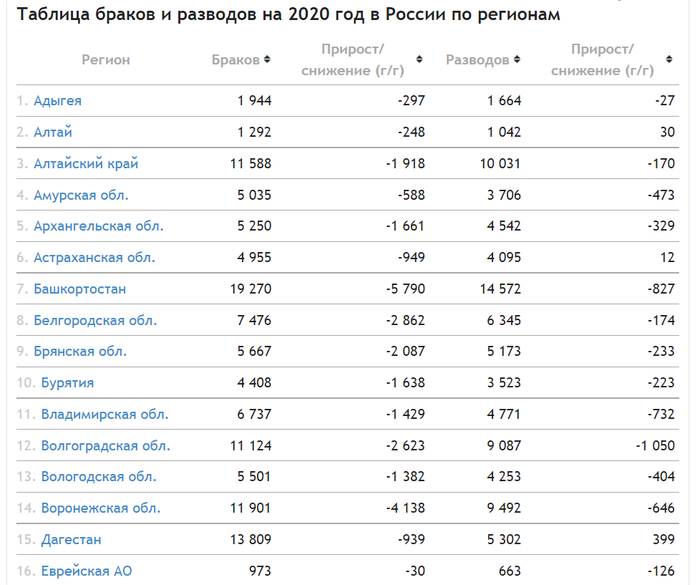Sort table by Браков column arrows
This screenshot has height=585, width=700.
267,59
